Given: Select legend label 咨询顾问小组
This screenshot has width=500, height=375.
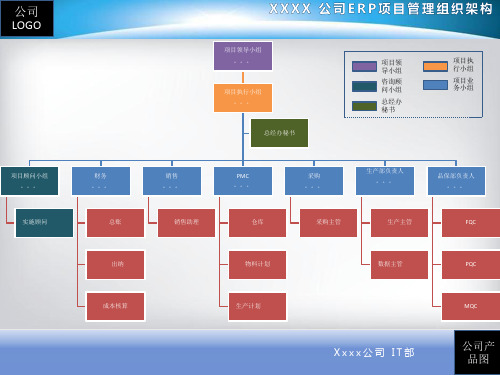Looking at the screenshot, I should click(x=392, y=86).
